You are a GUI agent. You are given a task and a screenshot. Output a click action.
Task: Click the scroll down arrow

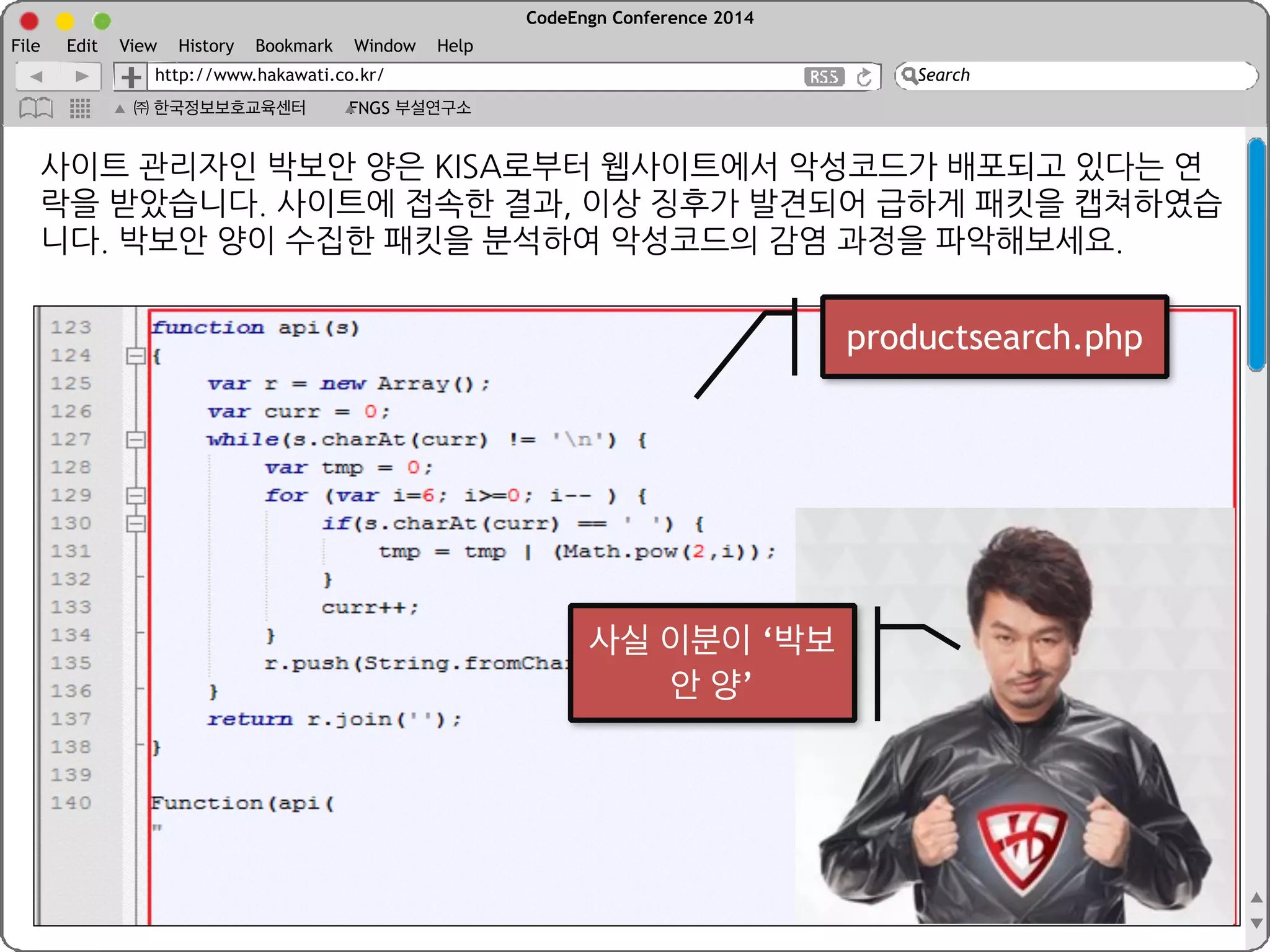[x=1256, y=923]
